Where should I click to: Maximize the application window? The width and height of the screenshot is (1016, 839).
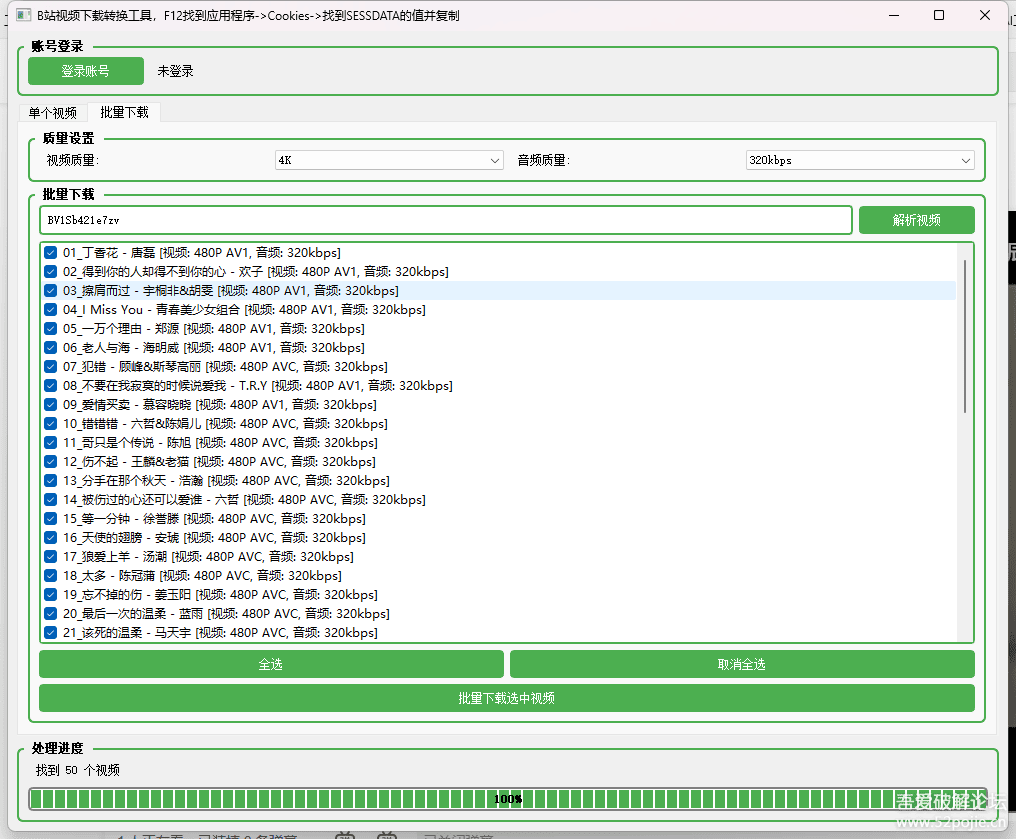pyautogui.click(x=938, y=16)
